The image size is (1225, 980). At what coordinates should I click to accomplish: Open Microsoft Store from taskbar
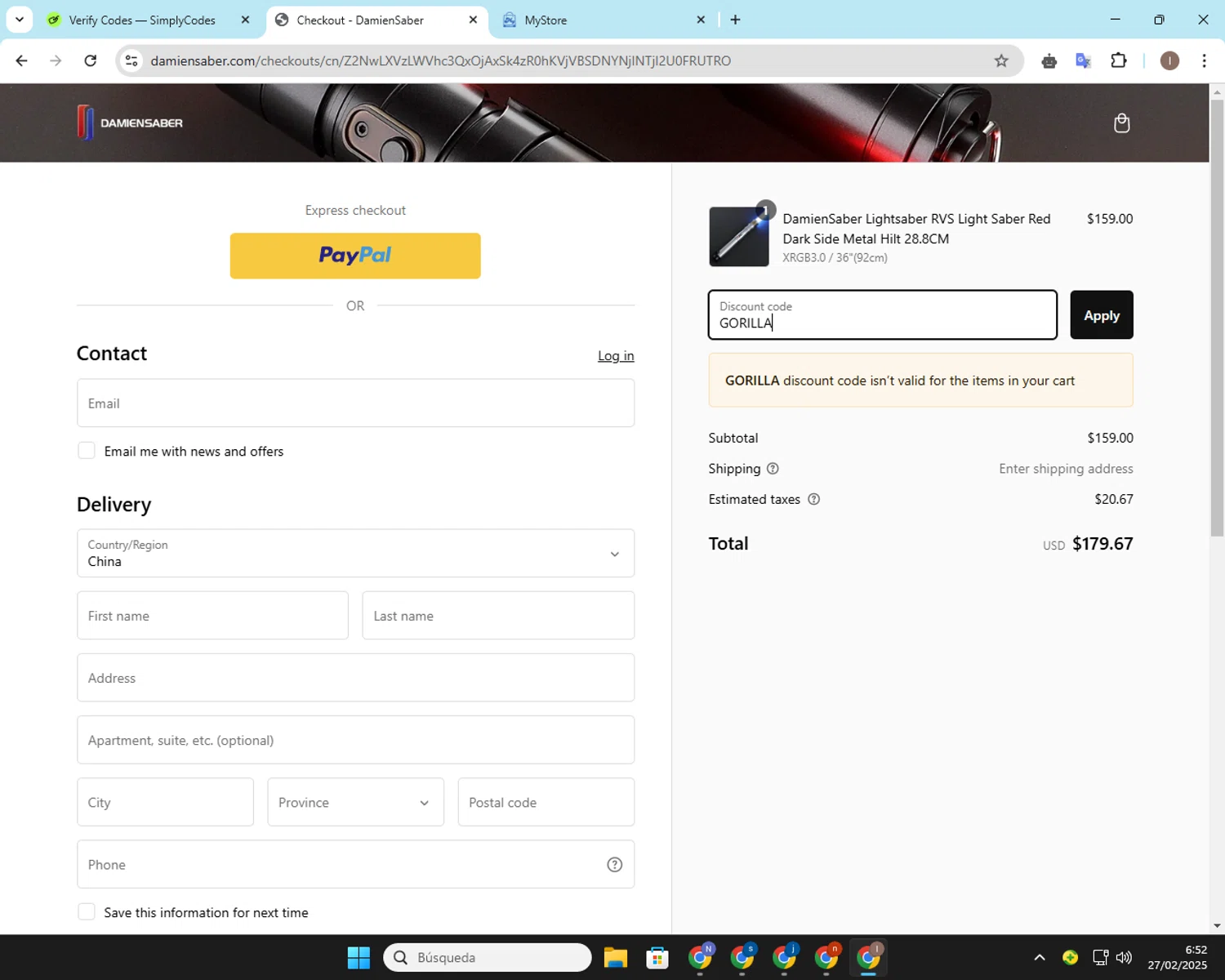tap(657, 957)
